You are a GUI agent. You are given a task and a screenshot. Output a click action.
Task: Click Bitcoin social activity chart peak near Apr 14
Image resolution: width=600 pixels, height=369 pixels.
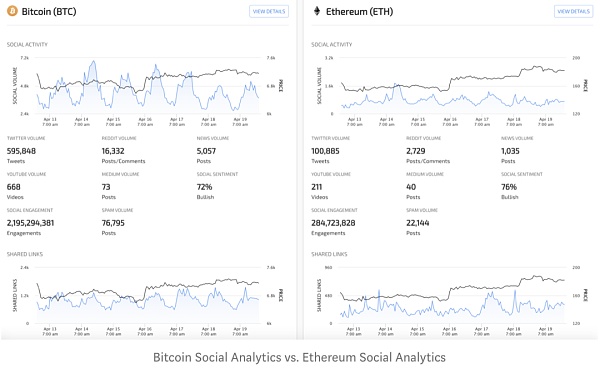click(x=93, y=63)
